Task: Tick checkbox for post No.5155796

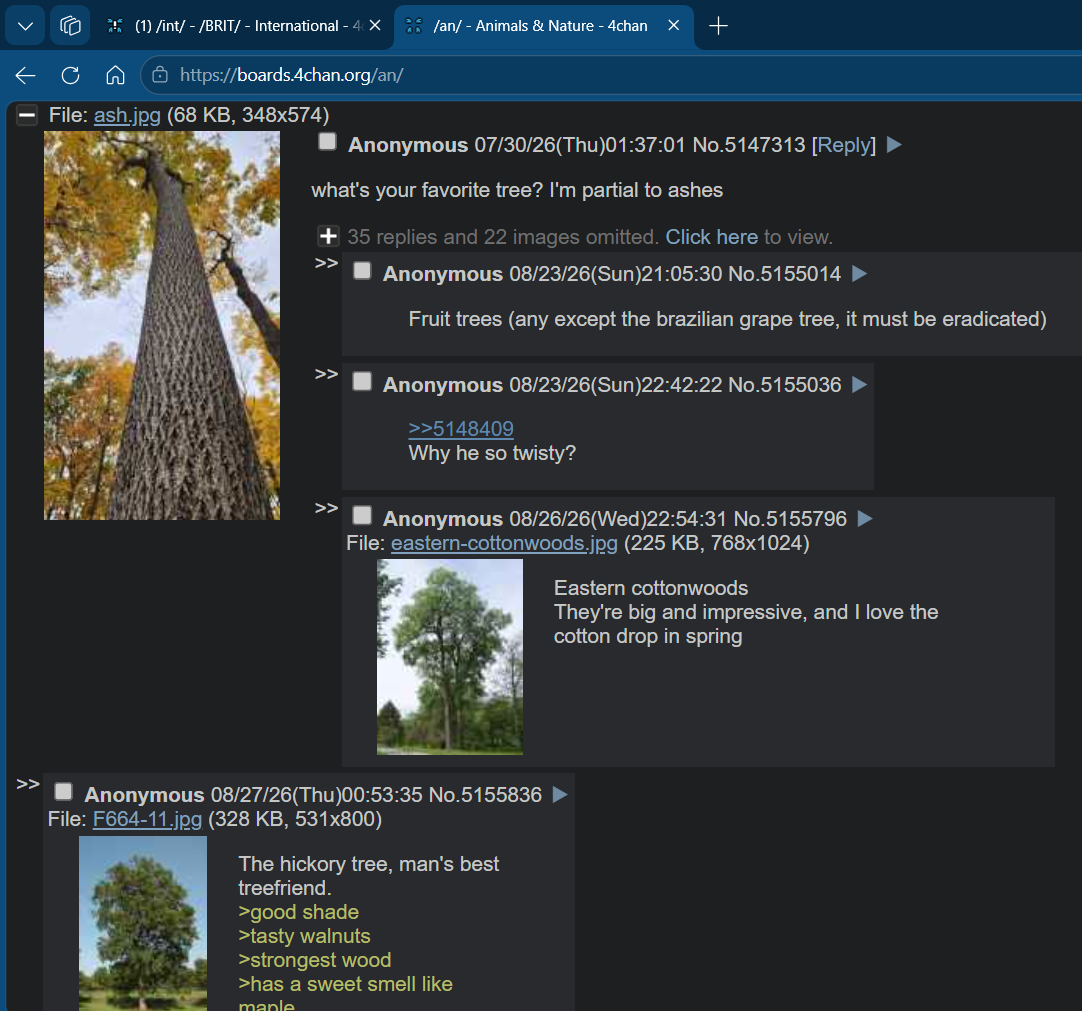Action: (362, 516)
